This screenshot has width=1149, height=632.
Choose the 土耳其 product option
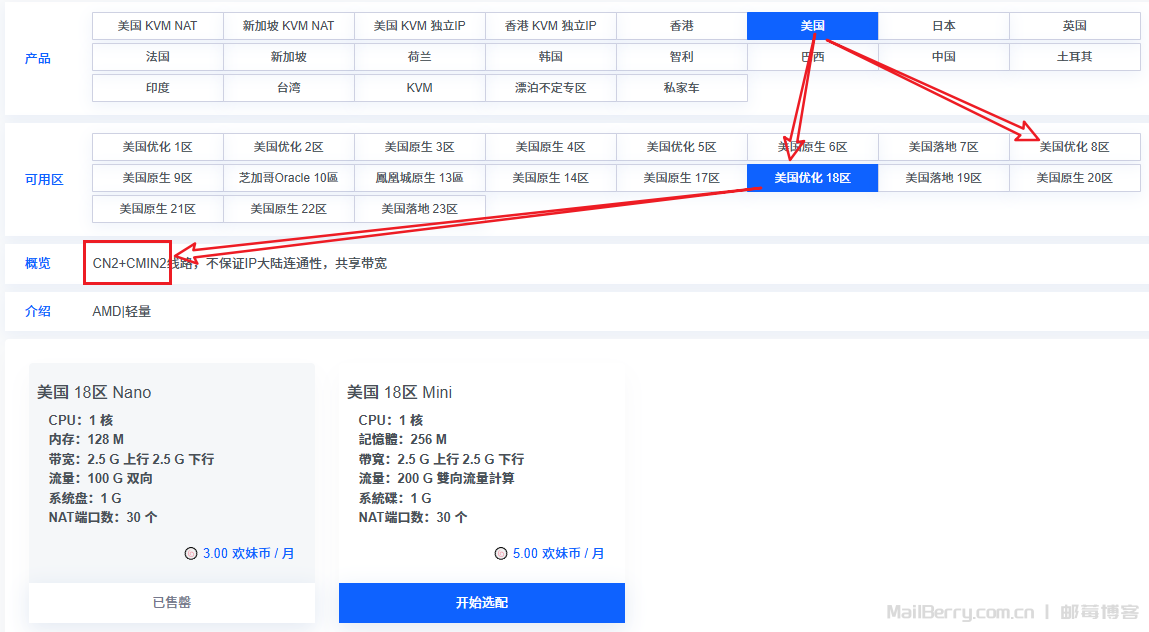pos(1074,57)
